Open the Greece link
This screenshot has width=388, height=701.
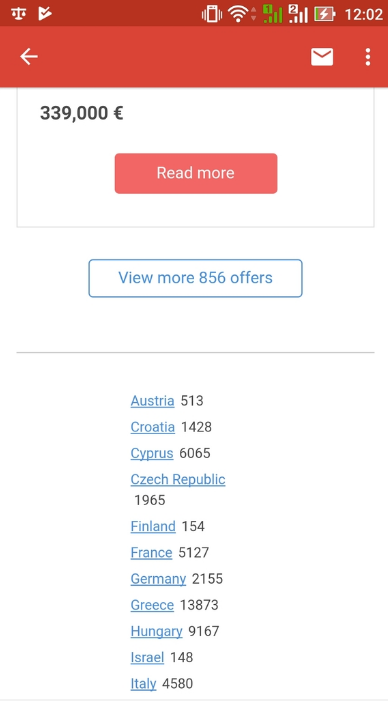(x=152, y=605)
